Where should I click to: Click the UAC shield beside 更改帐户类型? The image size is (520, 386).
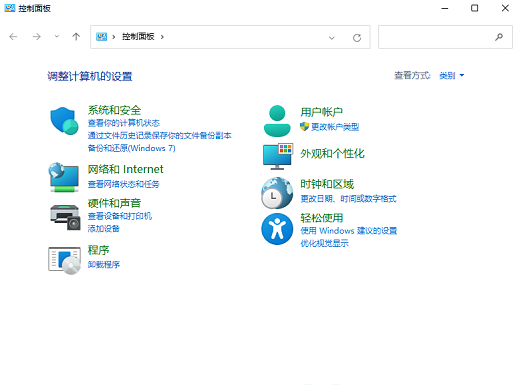304,126
